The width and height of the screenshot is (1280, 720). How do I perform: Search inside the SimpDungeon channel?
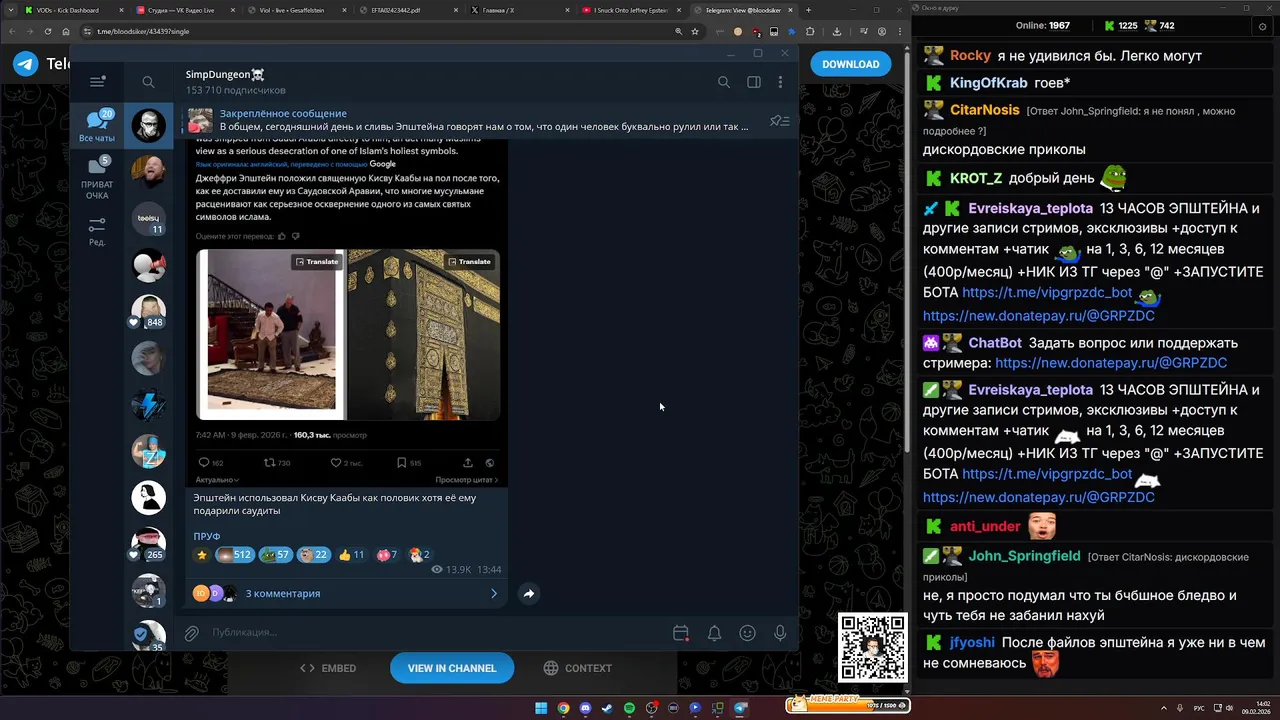(x=723, y=82)
